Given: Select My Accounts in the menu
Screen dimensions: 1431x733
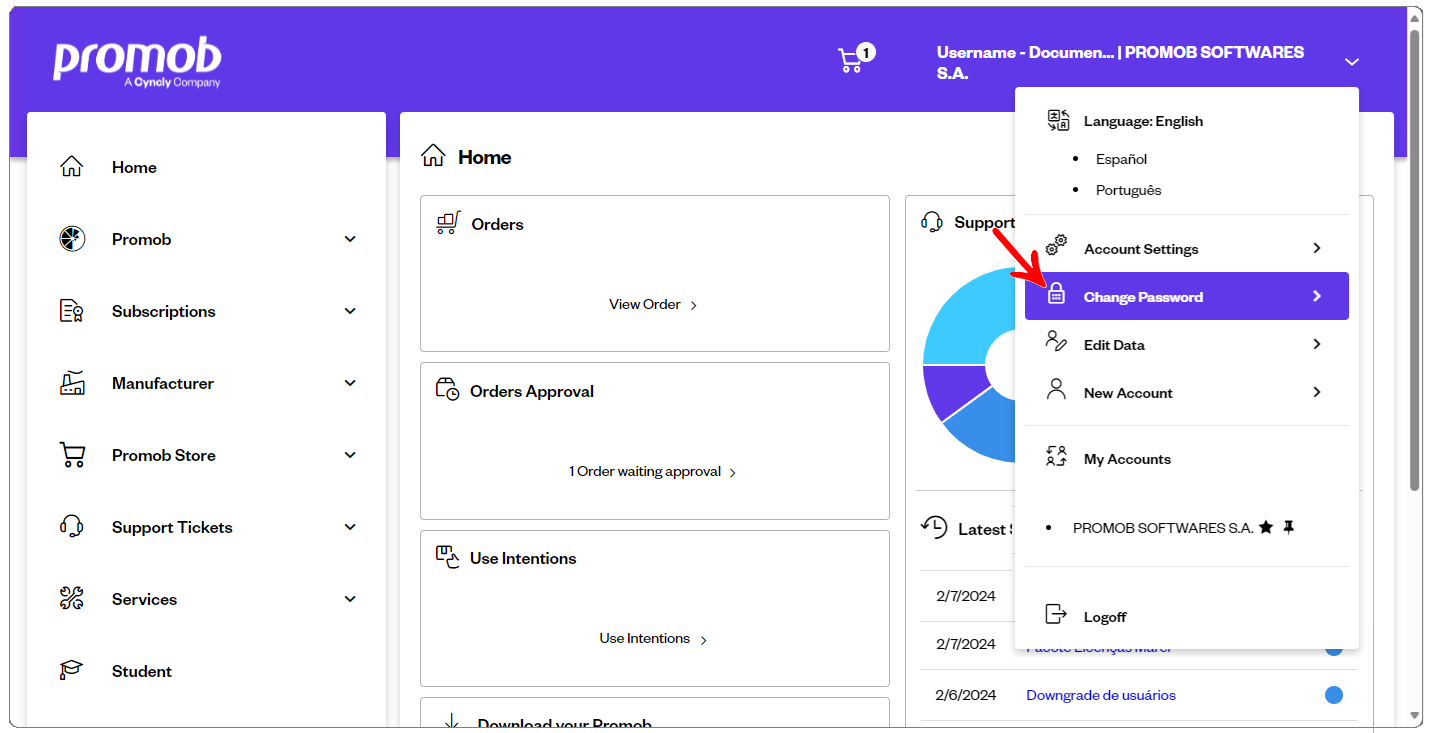Looking at the screenshot, I should (x=1127, y=459).
